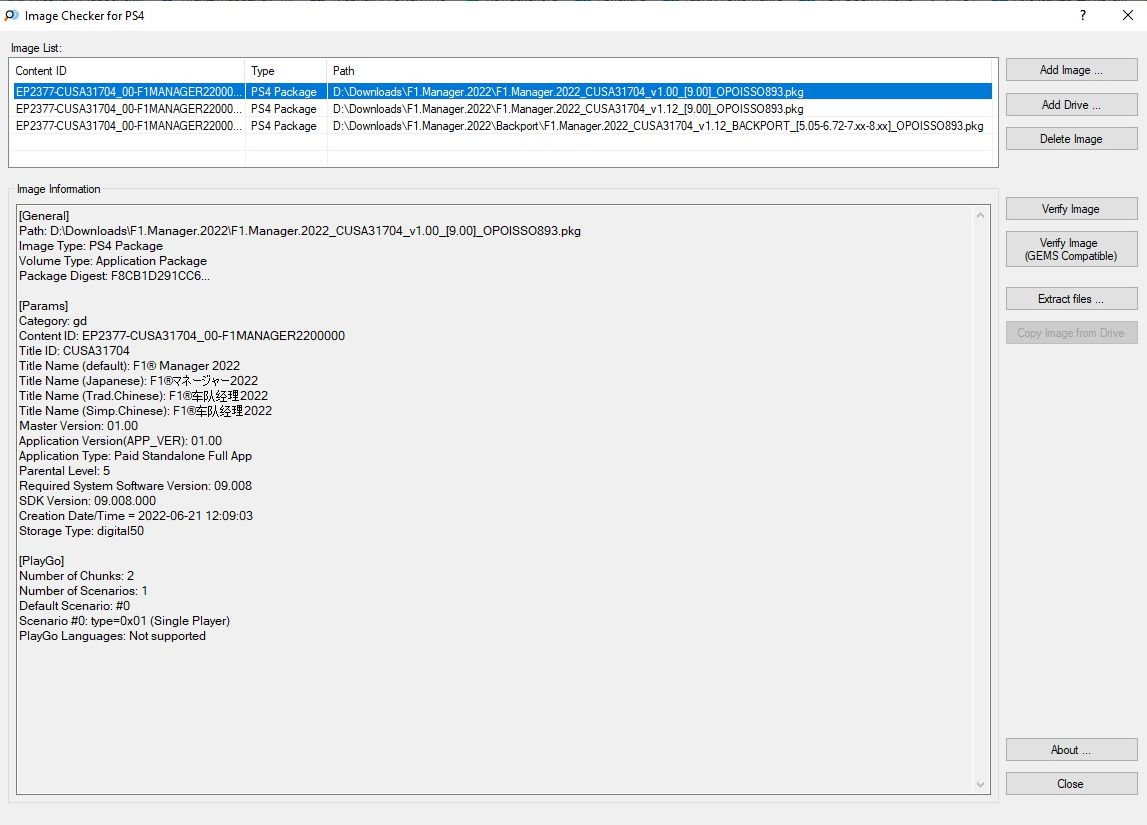1147x825 pixels.
Task: Select the v1.00 package row path
Action: pos(568,92)
